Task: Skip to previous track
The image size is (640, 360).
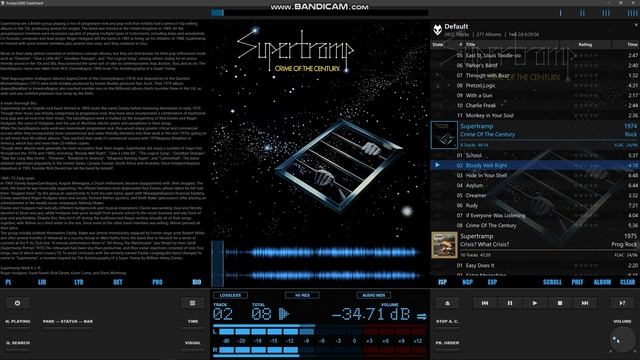Action: click(x=485, y=303)
